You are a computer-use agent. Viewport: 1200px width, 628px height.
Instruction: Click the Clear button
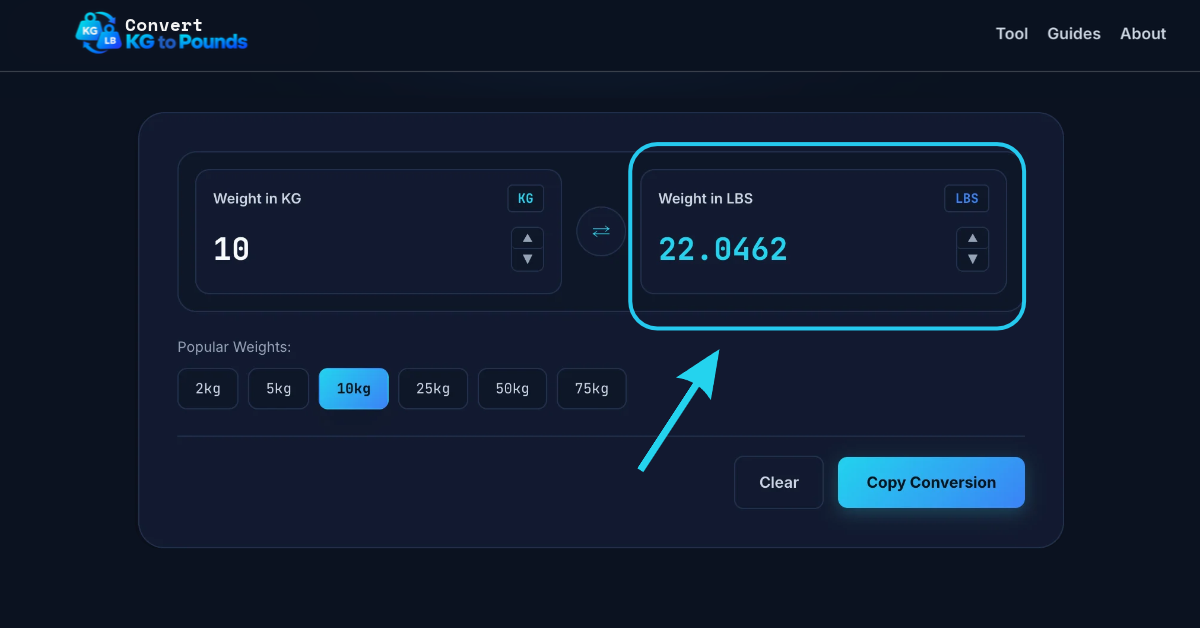point(779,482)
